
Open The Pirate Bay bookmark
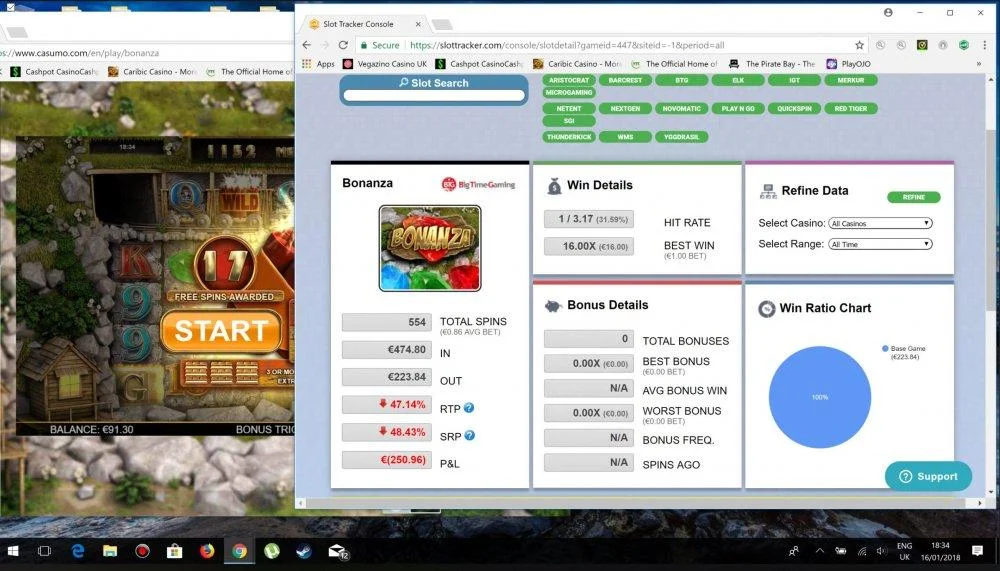[x=772, y=64]
